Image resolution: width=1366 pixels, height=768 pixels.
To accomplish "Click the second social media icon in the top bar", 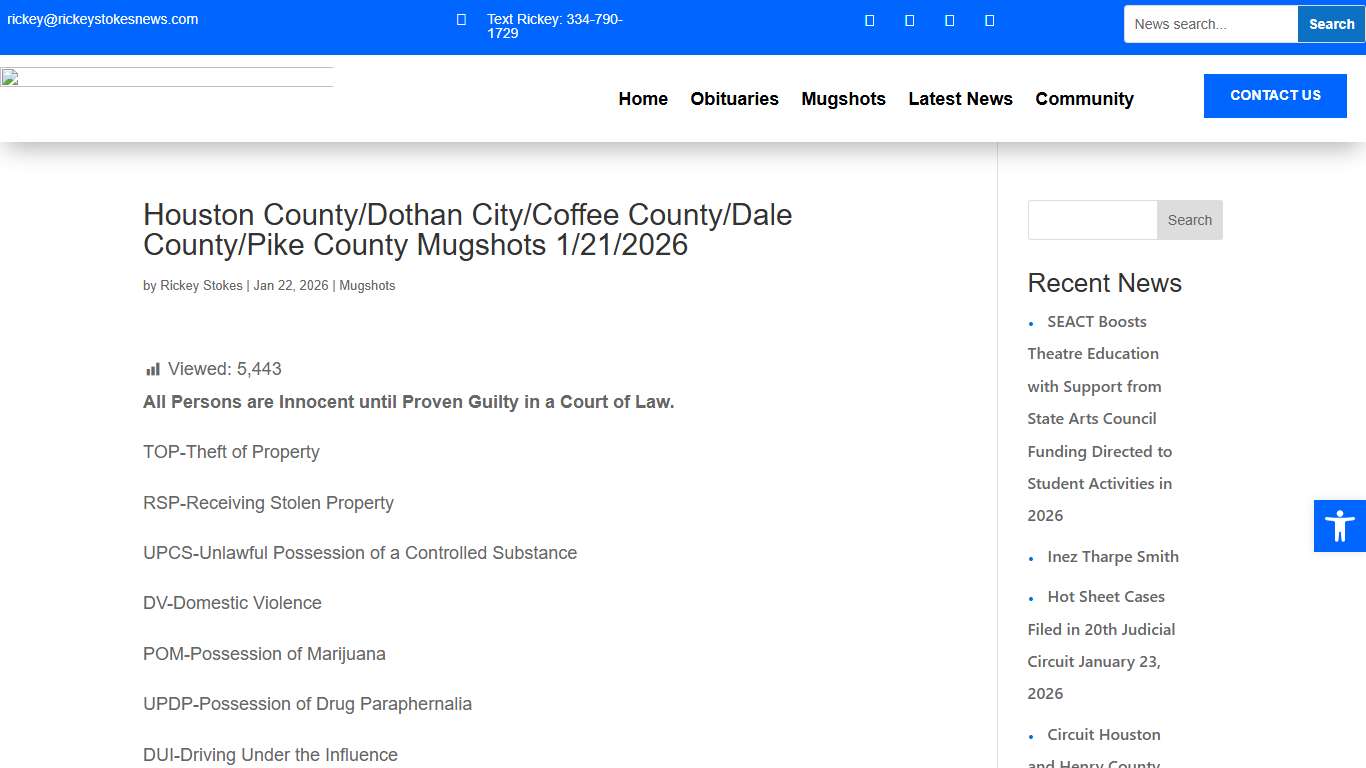I will point(909,19).
